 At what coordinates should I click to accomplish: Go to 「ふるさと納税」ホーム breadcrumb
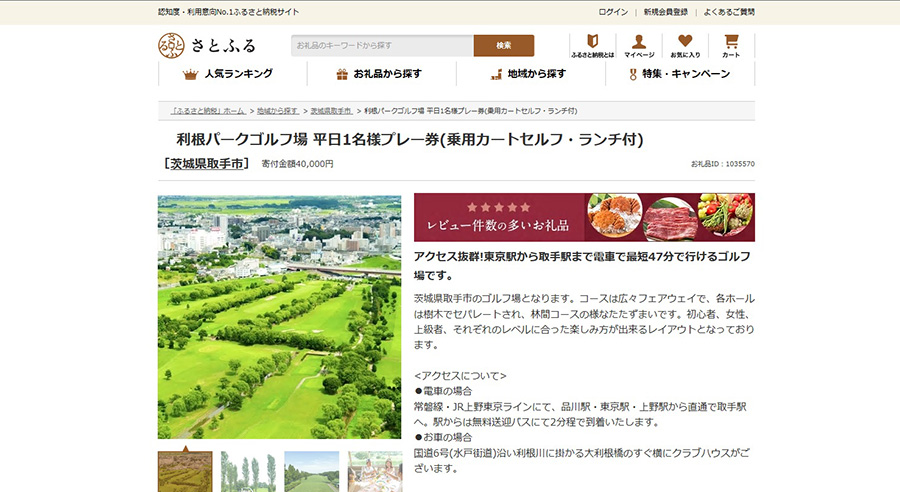click(x=207, y=110)
